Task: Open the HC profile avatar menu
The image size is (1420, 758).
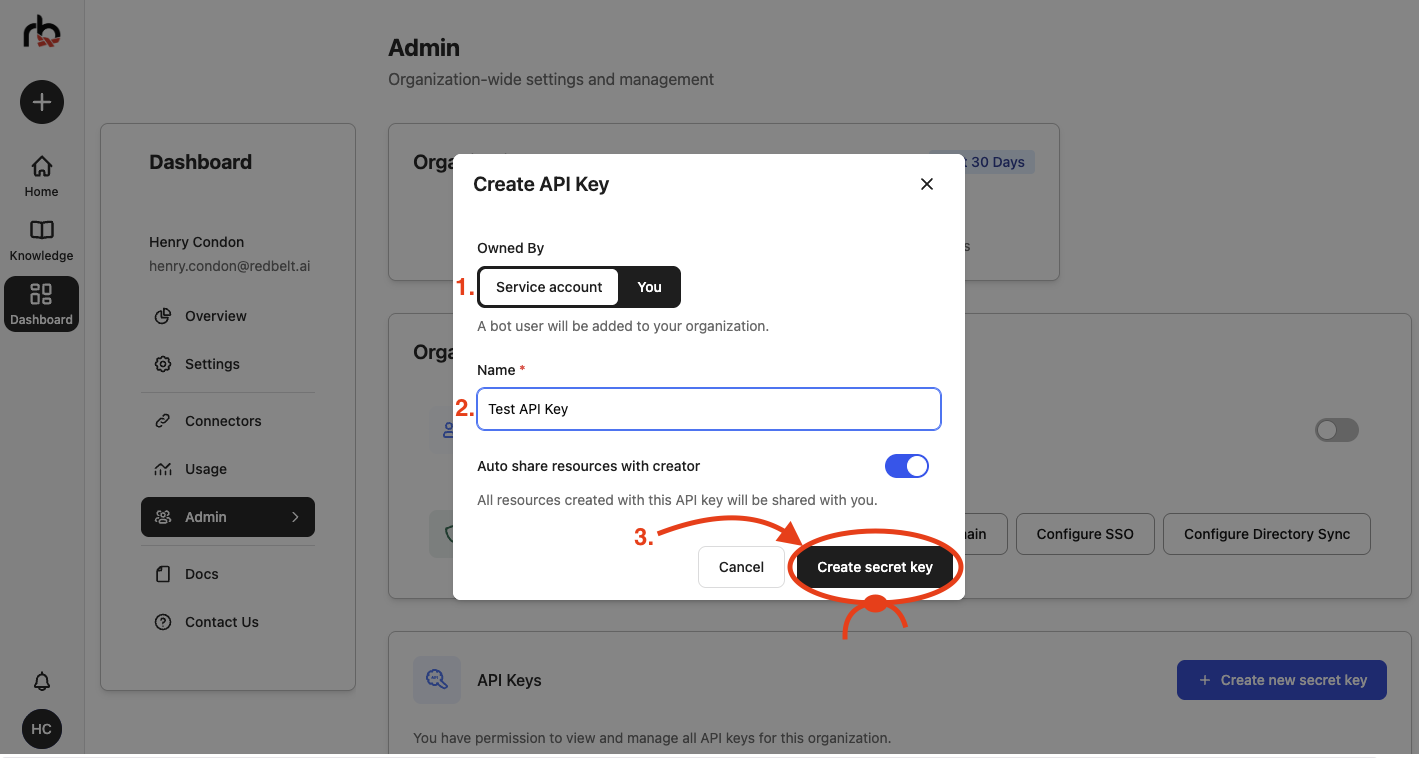Action: (x=41, y=729)
